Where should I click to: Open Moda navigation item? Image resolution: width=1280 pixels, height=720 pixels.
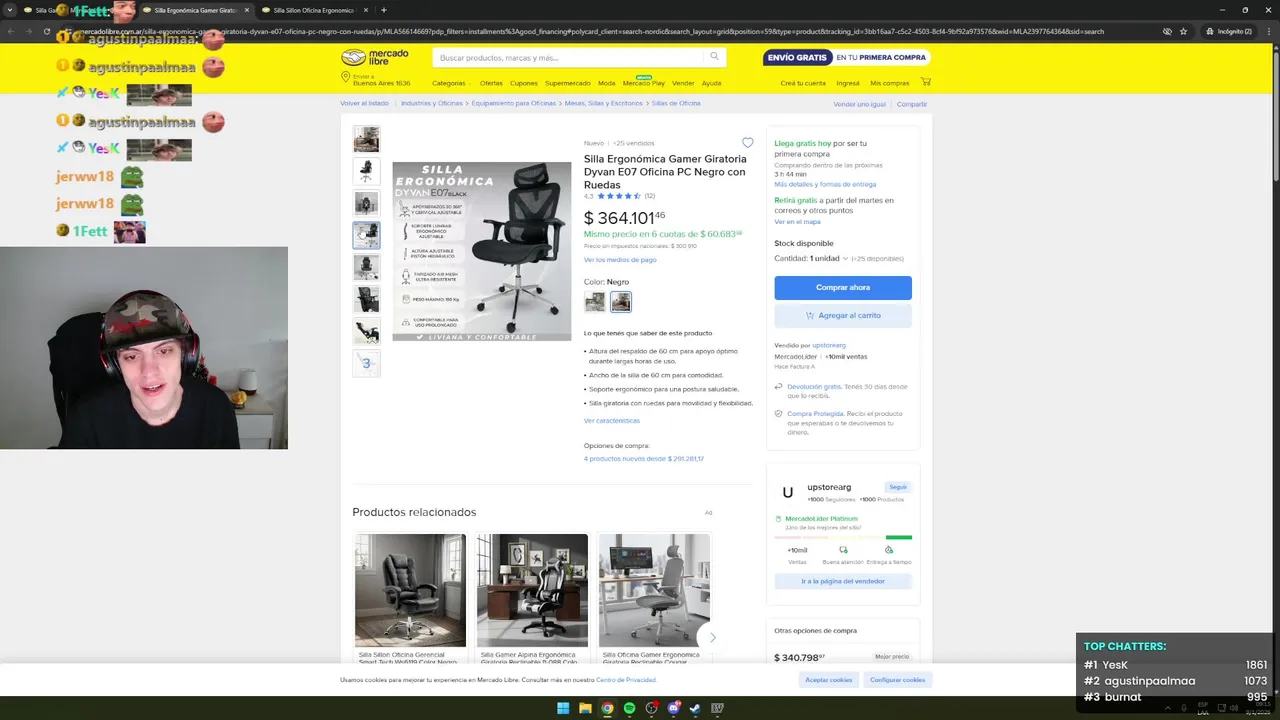(607, 83)
